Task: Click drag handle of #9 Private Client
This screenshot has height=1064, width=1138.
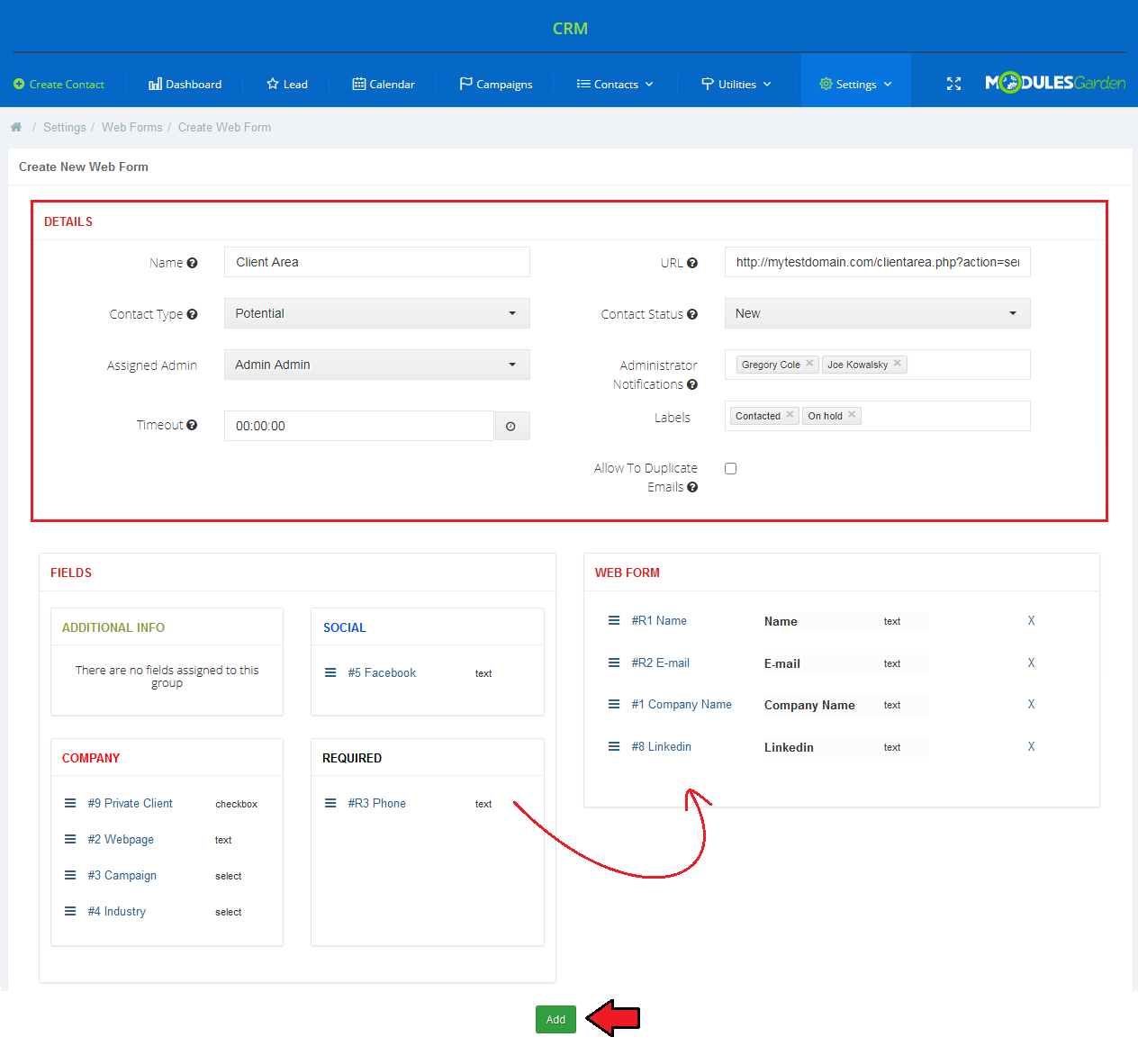Action: [x=70, y=803]
